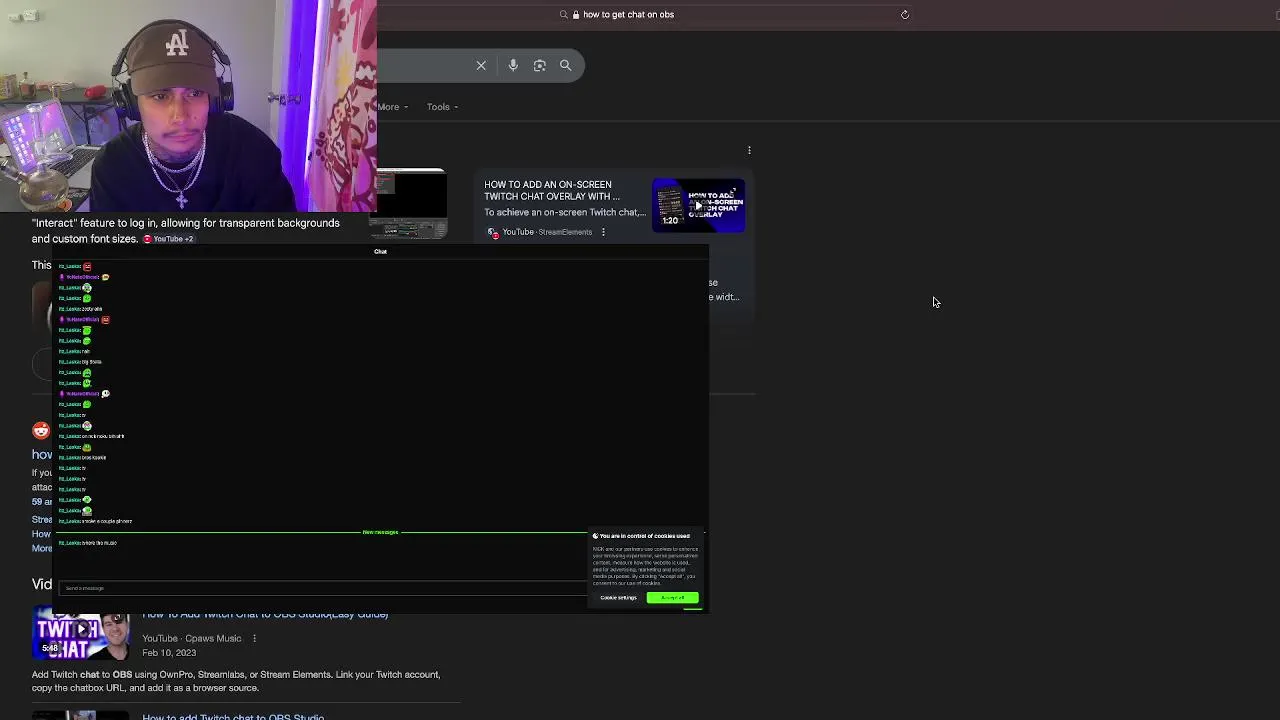Image resolution: width=1280 pixels, height=720 pixels.
Task: Click 'Feb 10, 2023' date text
Action: pos(169,652)
